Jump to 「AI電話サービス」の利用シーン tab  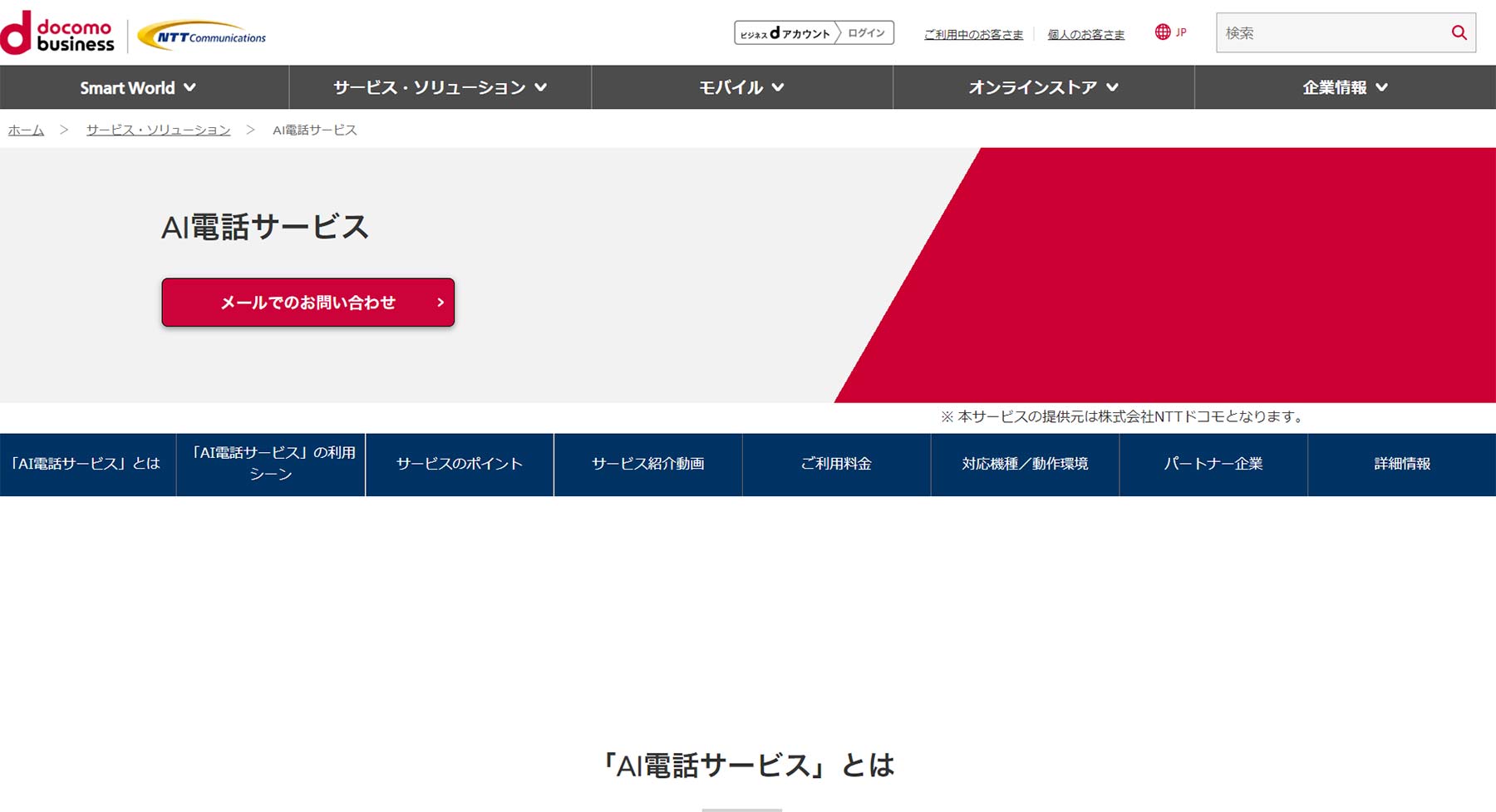(x=271, y=465)
